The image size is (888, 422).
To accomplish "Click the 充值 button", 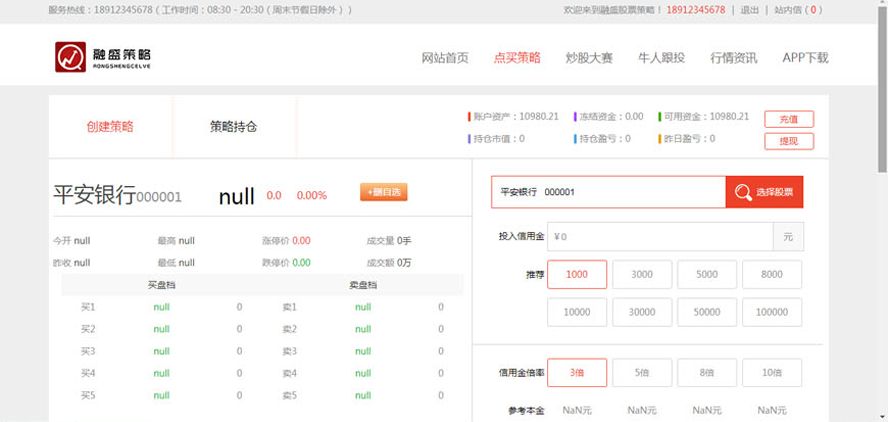I will 789,120.
